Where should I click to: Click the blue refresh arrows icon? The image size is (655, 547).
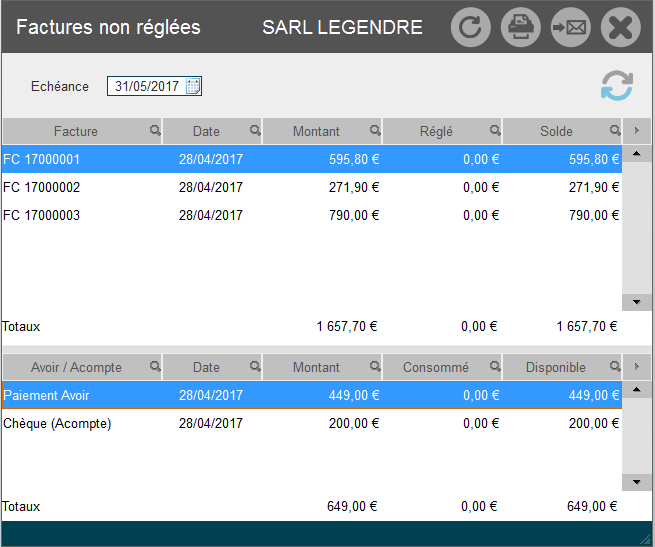(x=617, y=86)
